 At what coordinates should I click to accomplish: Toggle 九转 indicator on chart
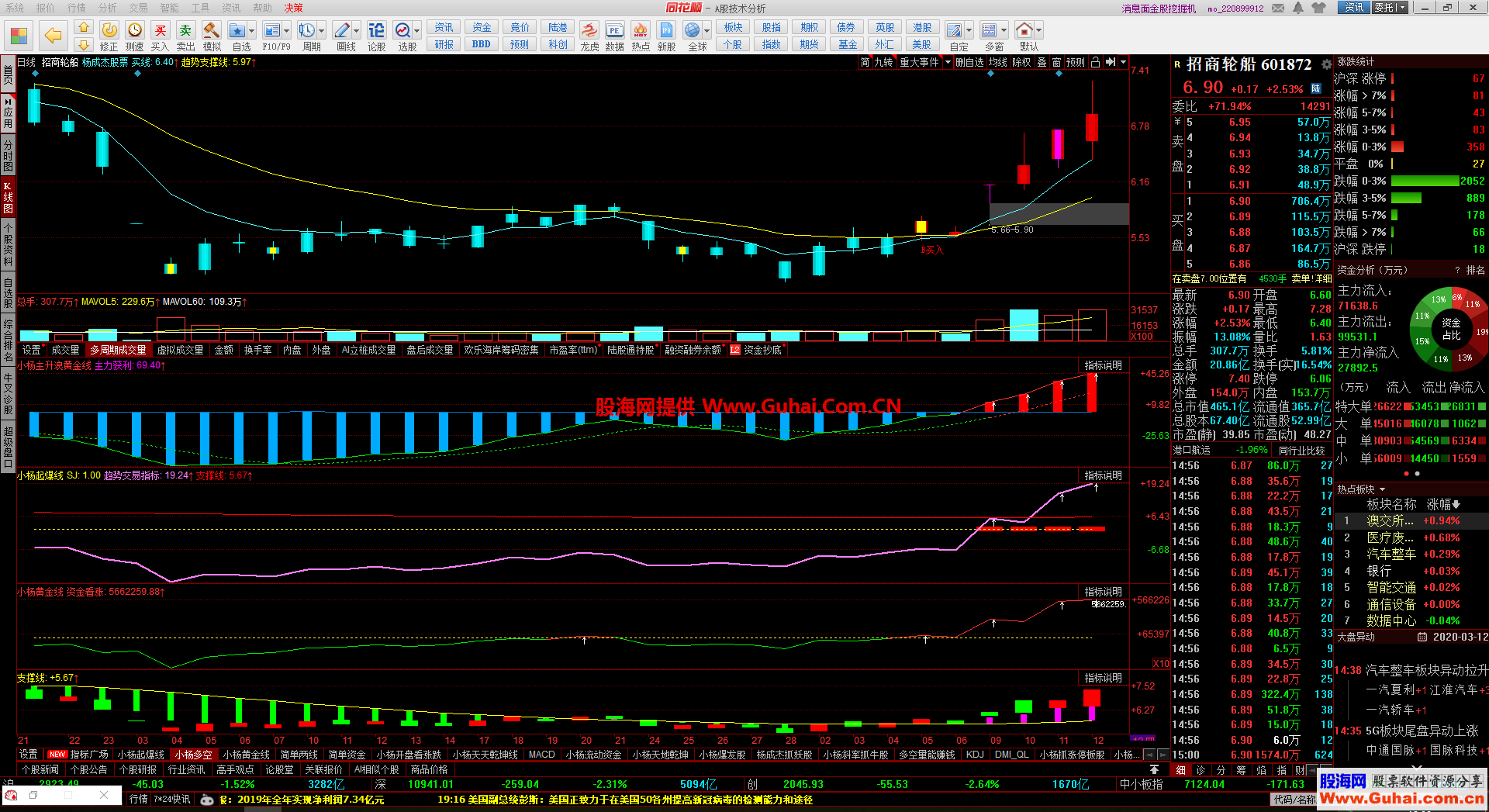(x=884, y=62)
